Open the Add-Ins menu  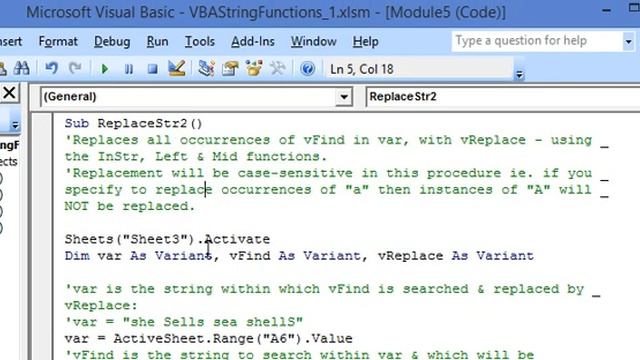[x=253, y=41]
